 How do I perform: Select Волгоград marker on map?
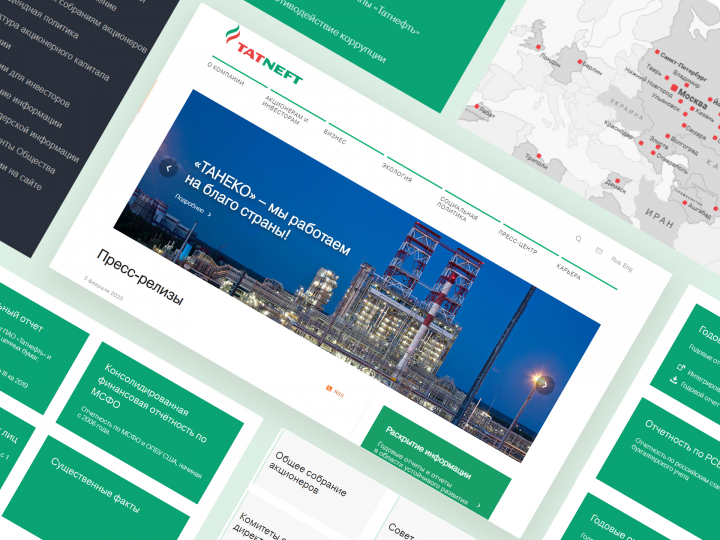pos(666,135)
